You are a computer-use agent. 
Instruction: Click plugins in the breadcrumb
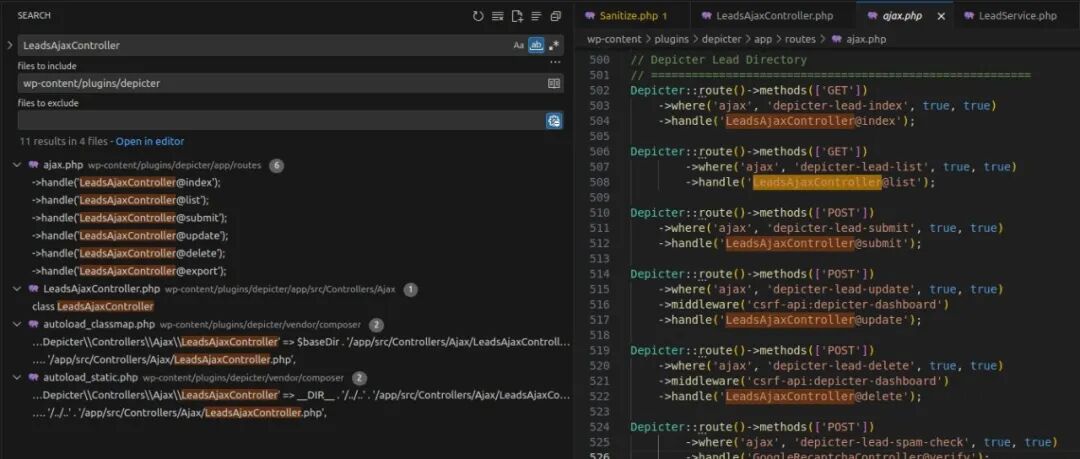pos(672,39)
